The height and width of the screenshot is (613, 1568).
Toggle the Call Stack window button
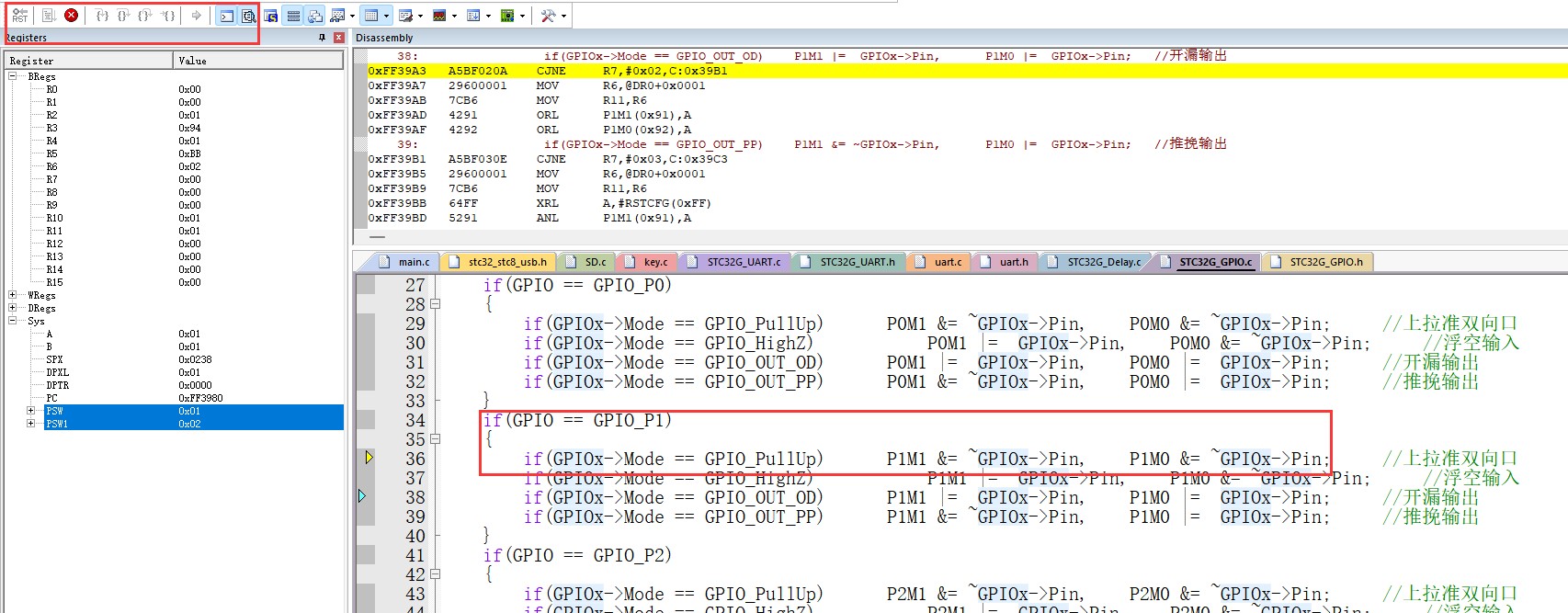315,16
